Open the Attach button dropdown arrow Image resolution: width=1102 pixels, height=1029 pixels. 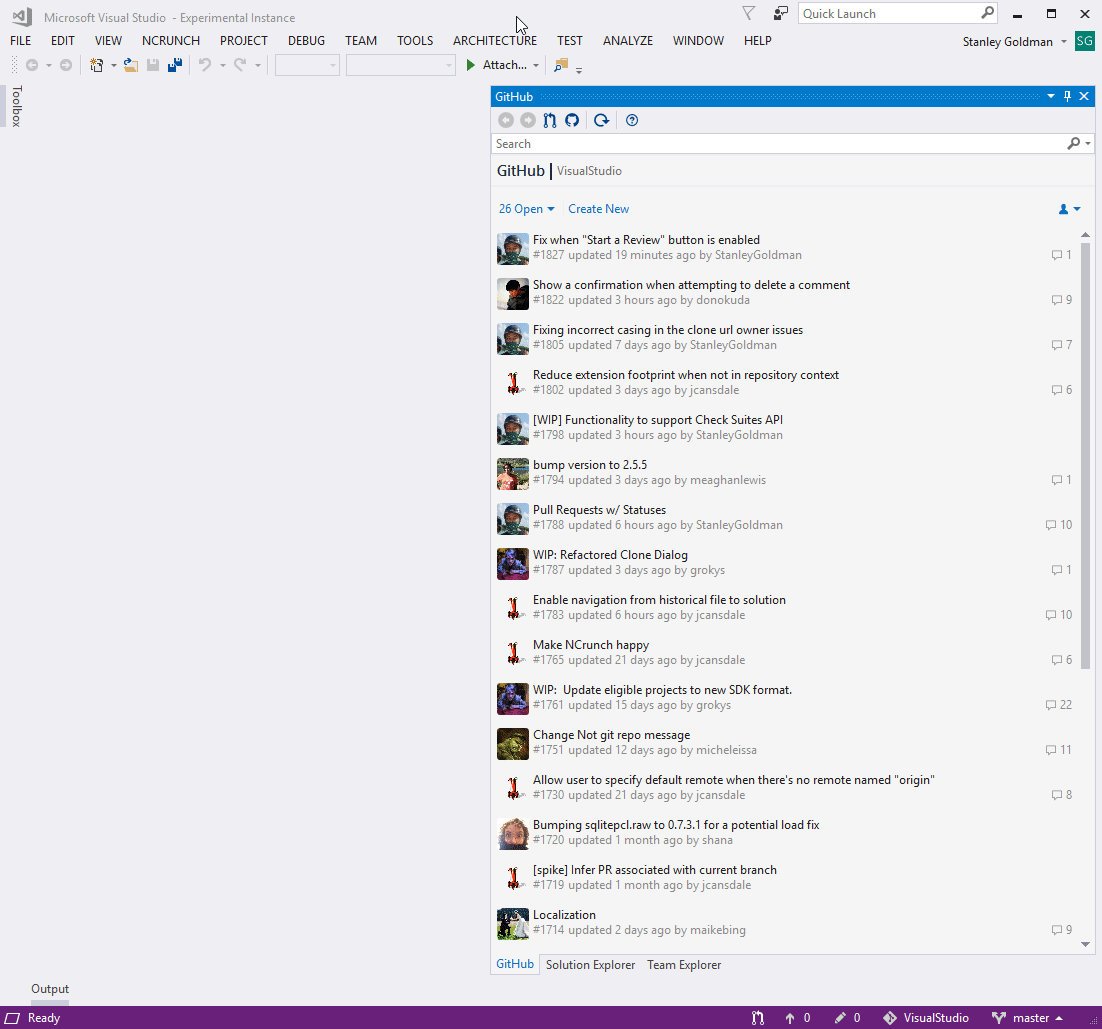(536, 65)
